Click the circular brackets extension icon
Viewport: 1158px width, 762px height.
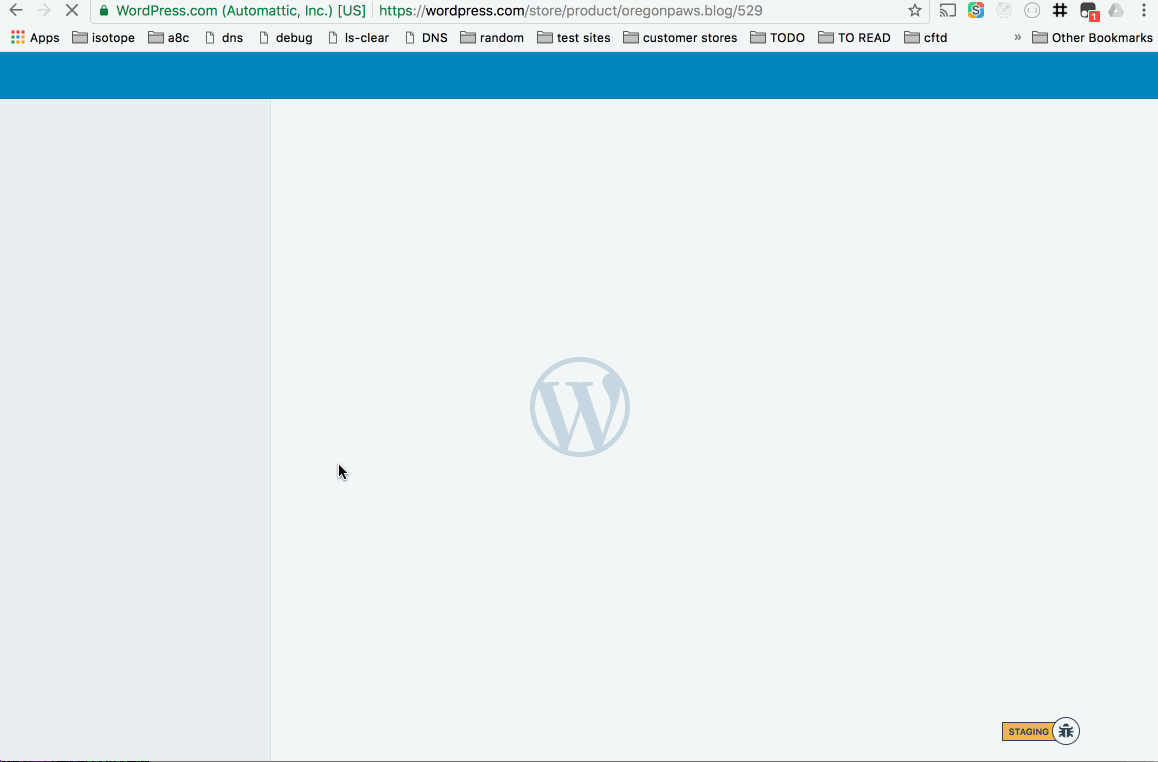pyautogui.click(x=1032, y=10)
